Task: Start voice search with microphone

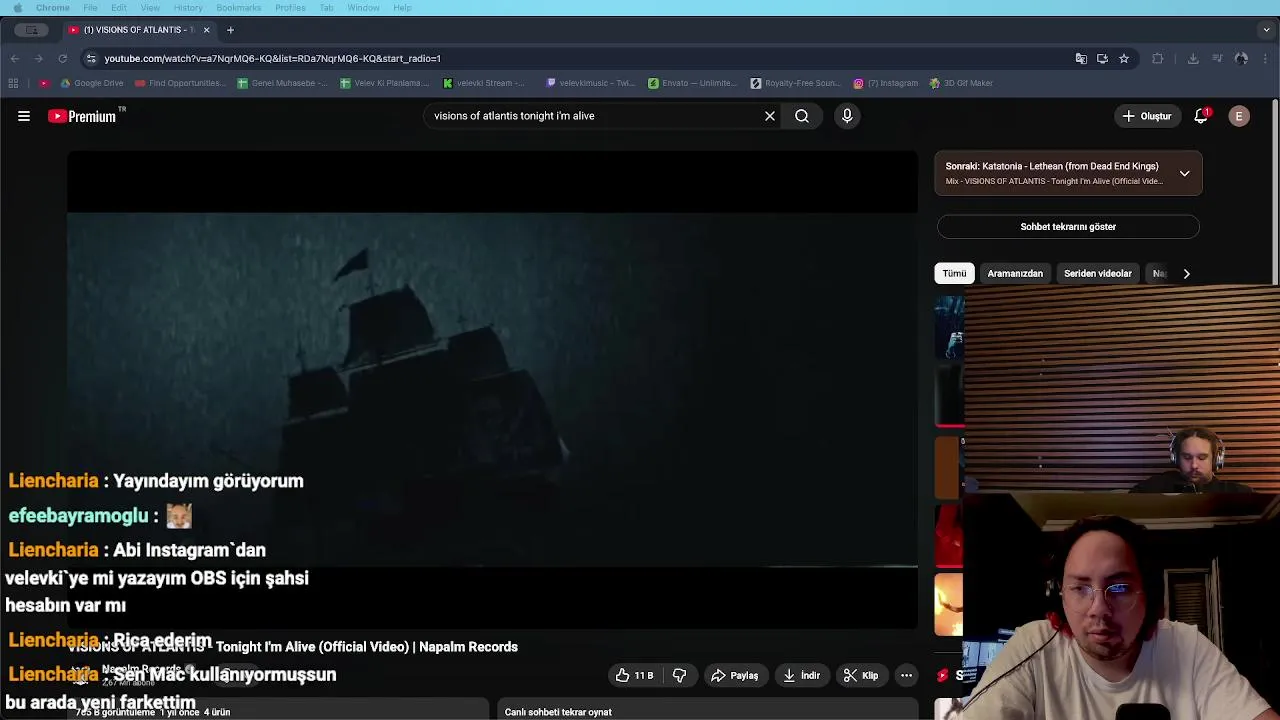Action: tap(847, 116)
